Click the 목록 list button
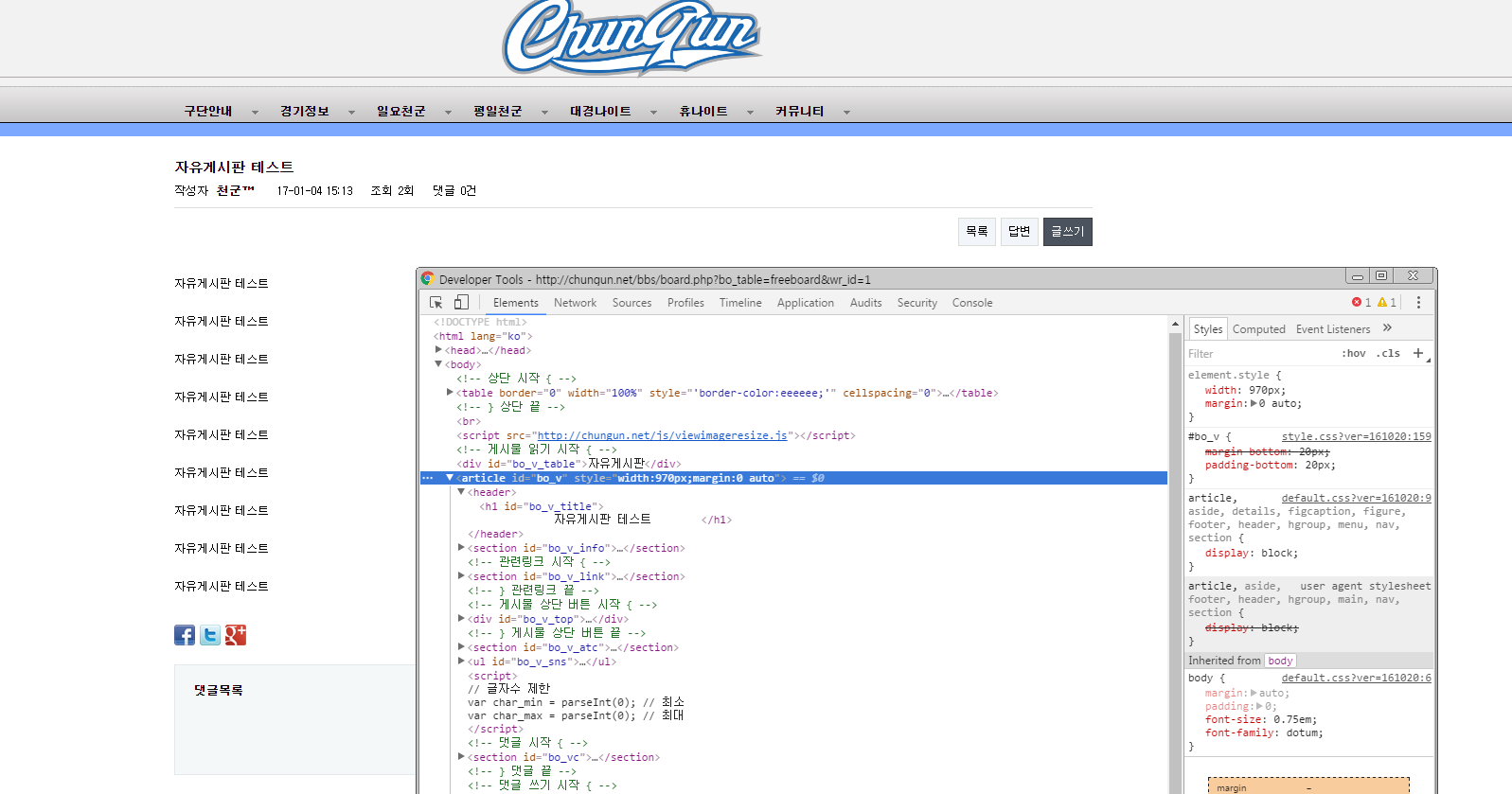Screen dimensions: 1512x794 (977, 232)
